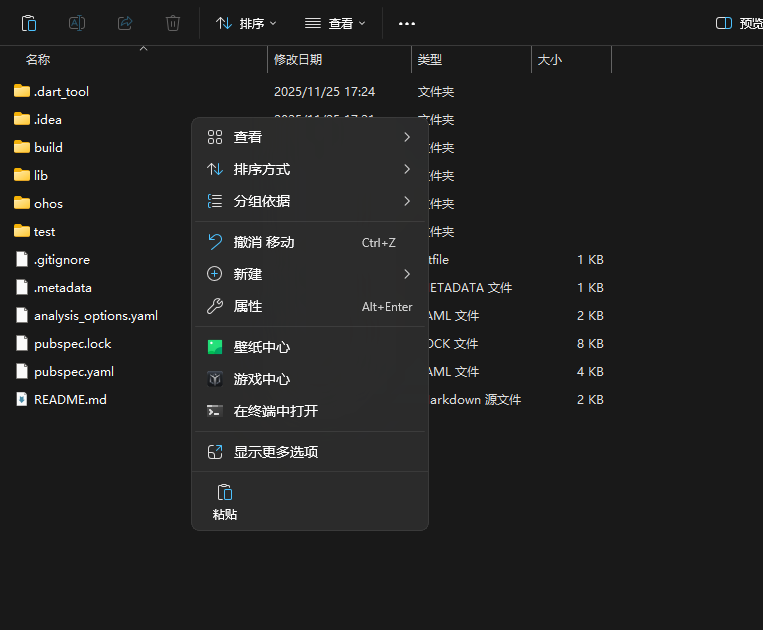Expand the 新建 submenu in the context menu

pos(310,274)
